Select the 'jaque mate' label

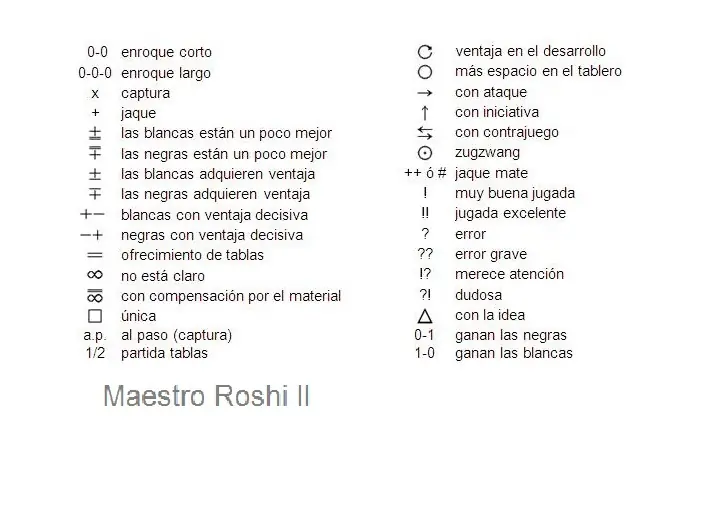pos(491,173)
